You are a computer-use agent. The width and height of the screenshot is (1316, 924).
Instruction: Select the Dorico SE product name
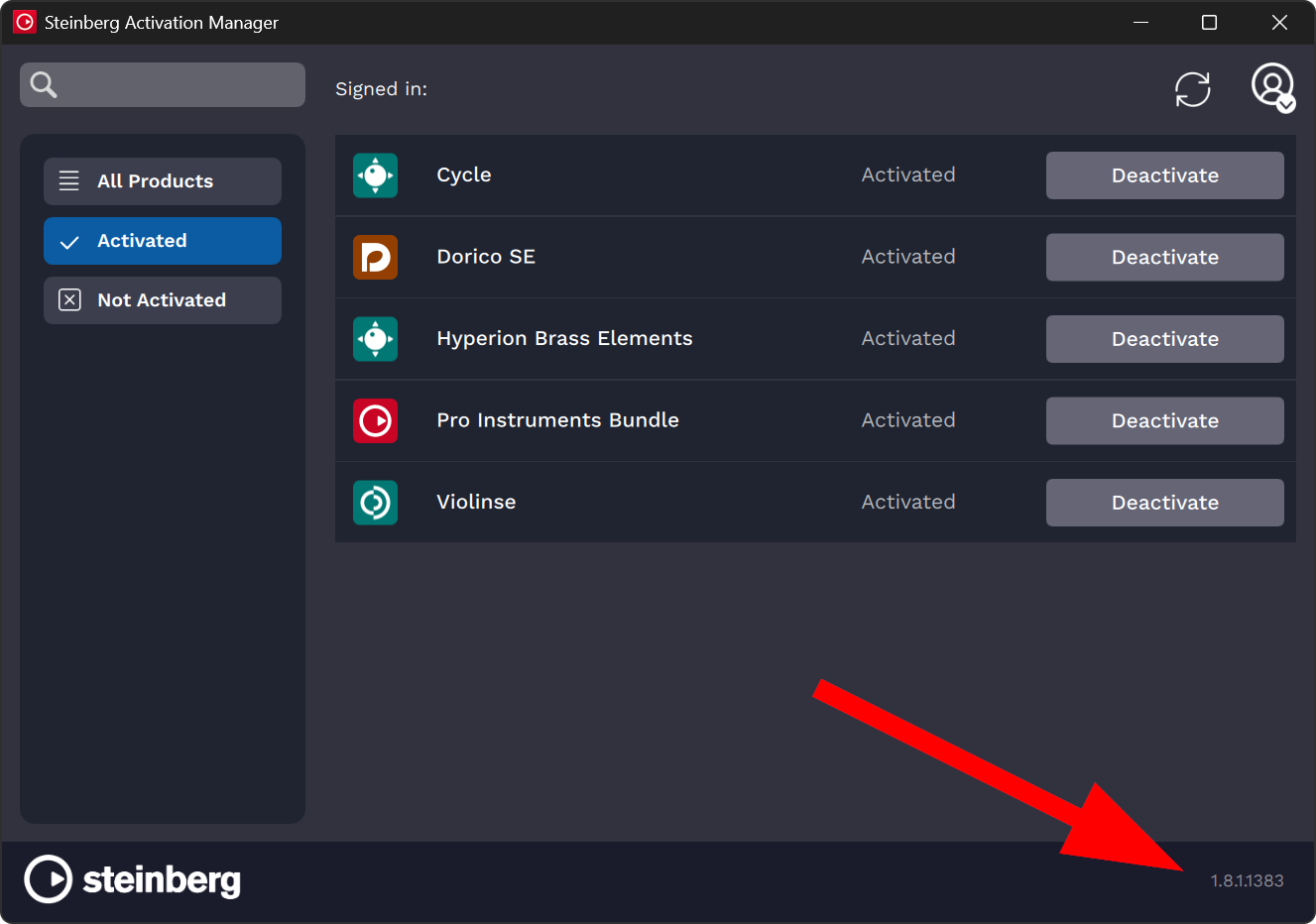pyautogui.click(x=486, y=257)
